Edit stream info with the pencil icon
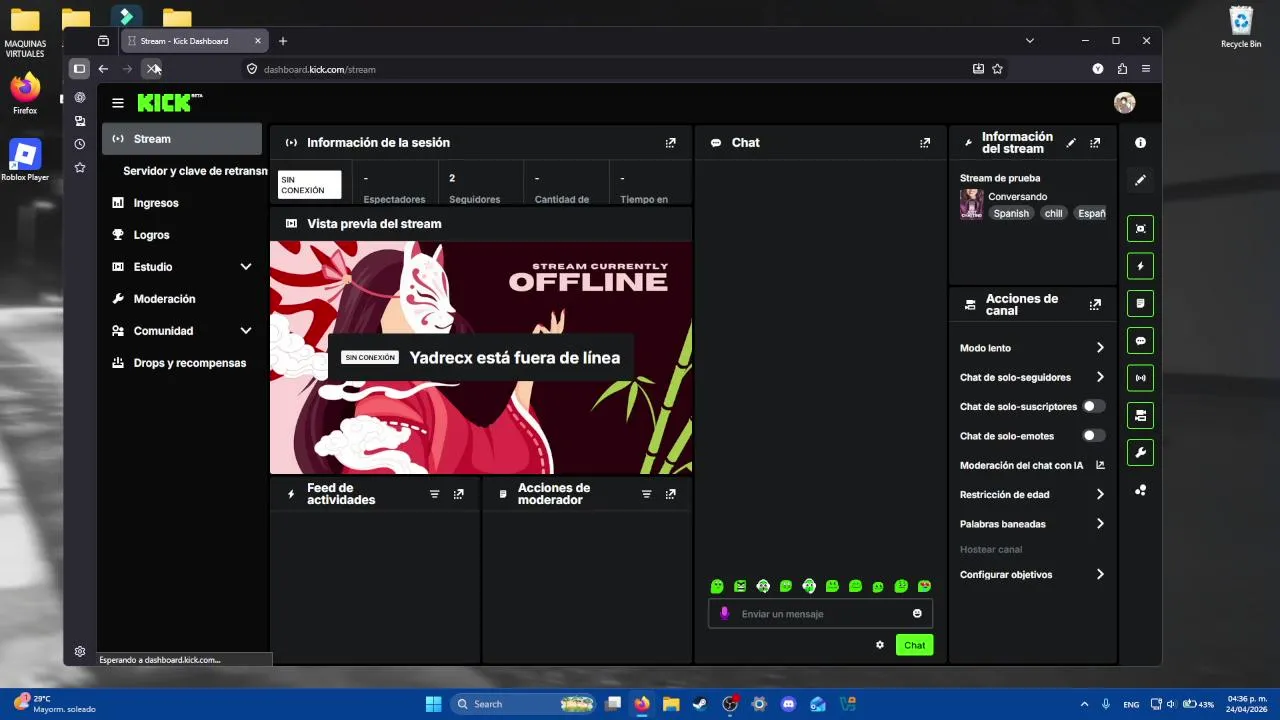Image resolution: width=1280 pixels, height=720 pixels. [x=1071, y=143]
